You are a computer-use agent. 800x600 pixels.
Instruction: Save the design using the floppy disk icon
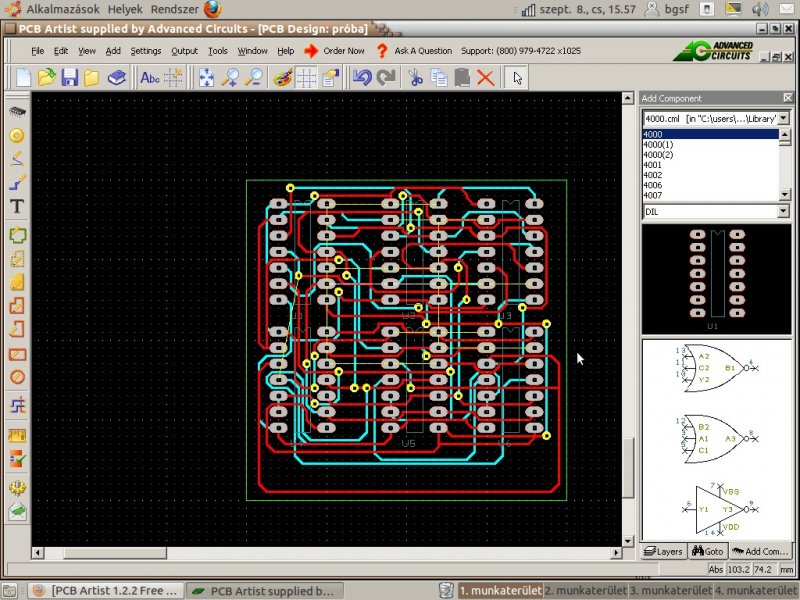point(69,78)
